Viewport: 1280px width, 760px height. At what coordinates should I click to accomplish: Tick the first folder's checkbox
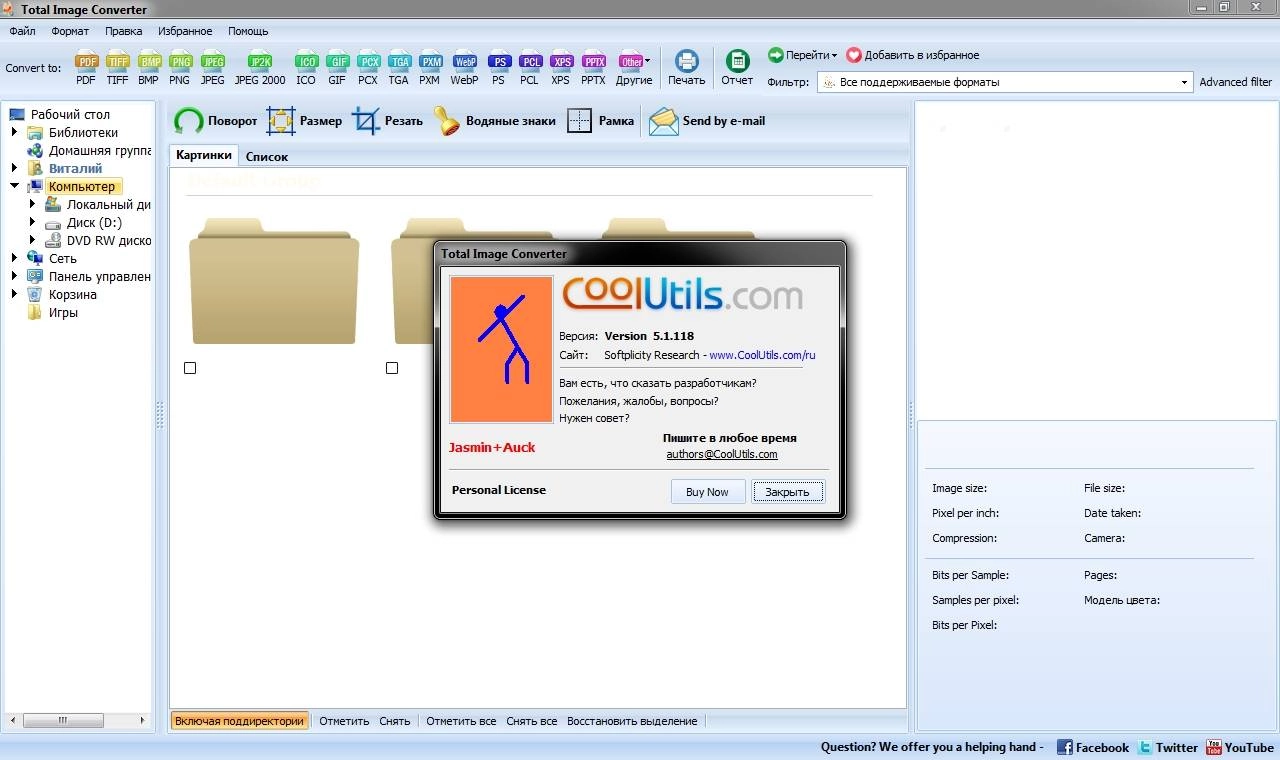coord(190,368)
